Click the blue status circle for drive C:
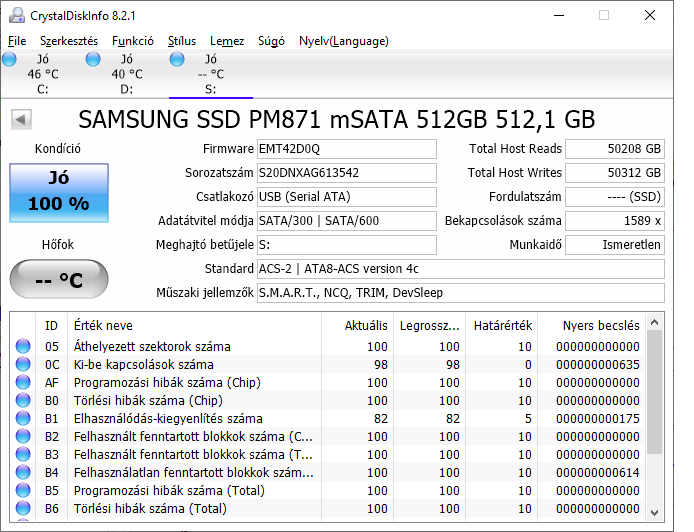 tap(9, 59)
